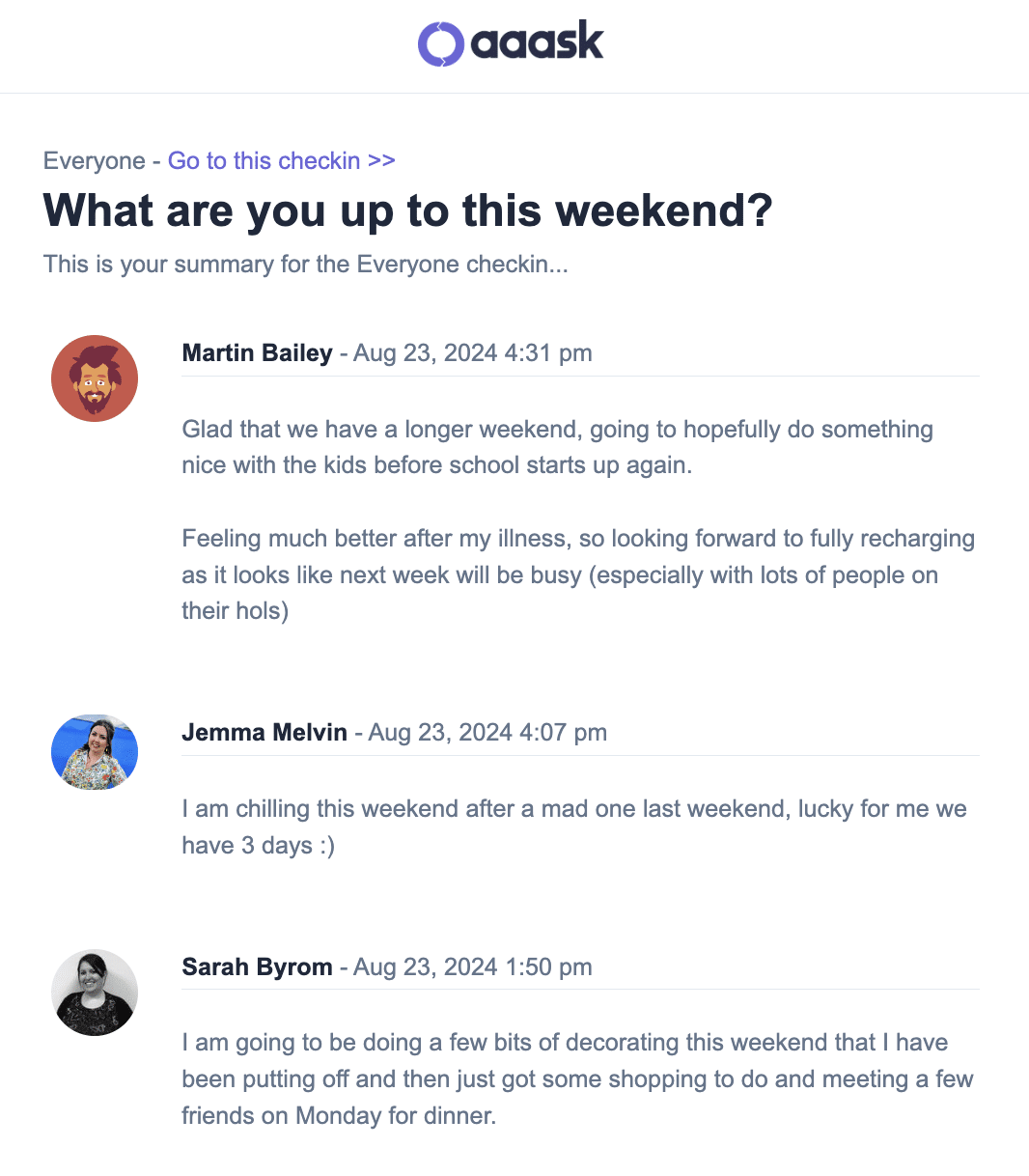Click the timestamp Aug 23, 2024 4:31 pm
Screen dimensions: 1029x1176
pos(473,352)
